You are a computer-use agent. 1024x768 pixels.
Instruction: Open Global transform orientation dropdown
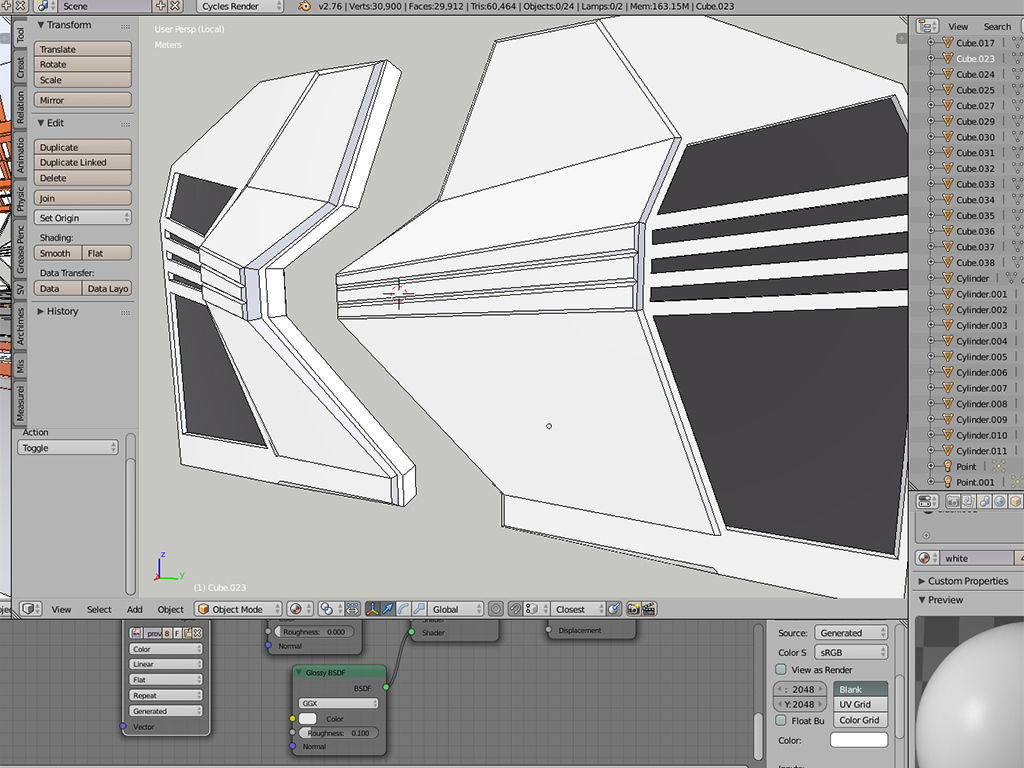[x=456, y=609]
